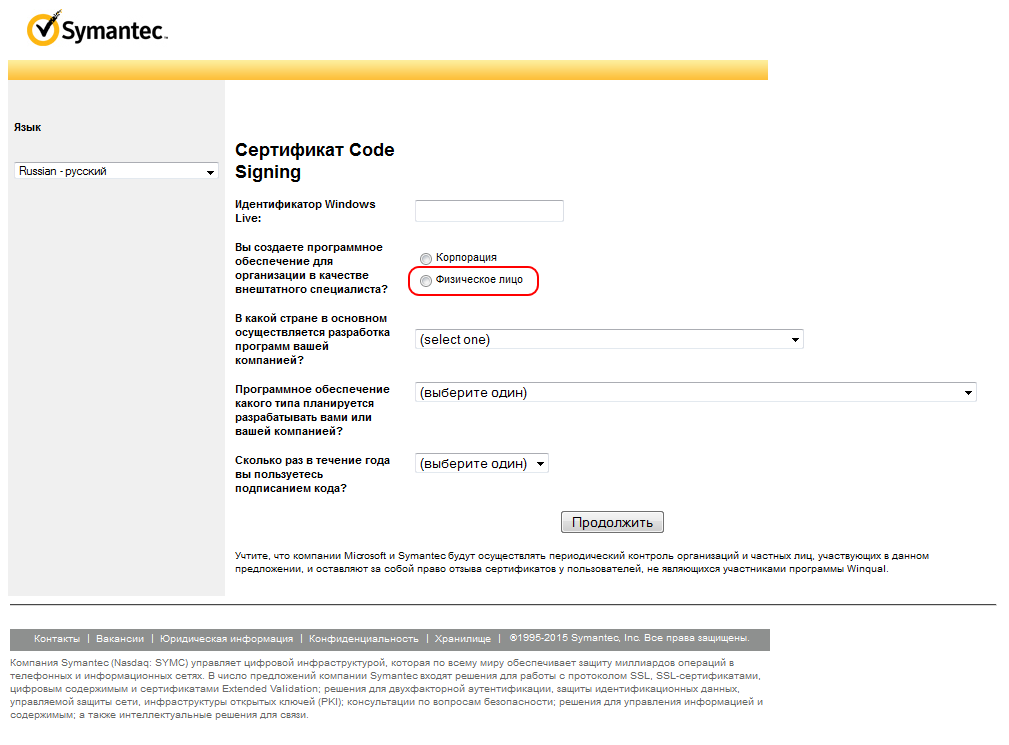Image resolution: width=1009 pixels, height=745 pixels.
Task: Open the Хранилище footer link
Action: pyautogui.click(x=462, y=638)
